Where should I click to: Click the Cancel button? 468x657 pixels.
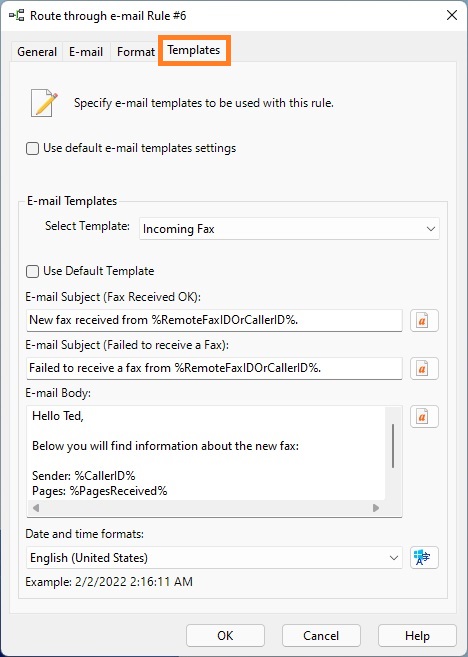321,636
